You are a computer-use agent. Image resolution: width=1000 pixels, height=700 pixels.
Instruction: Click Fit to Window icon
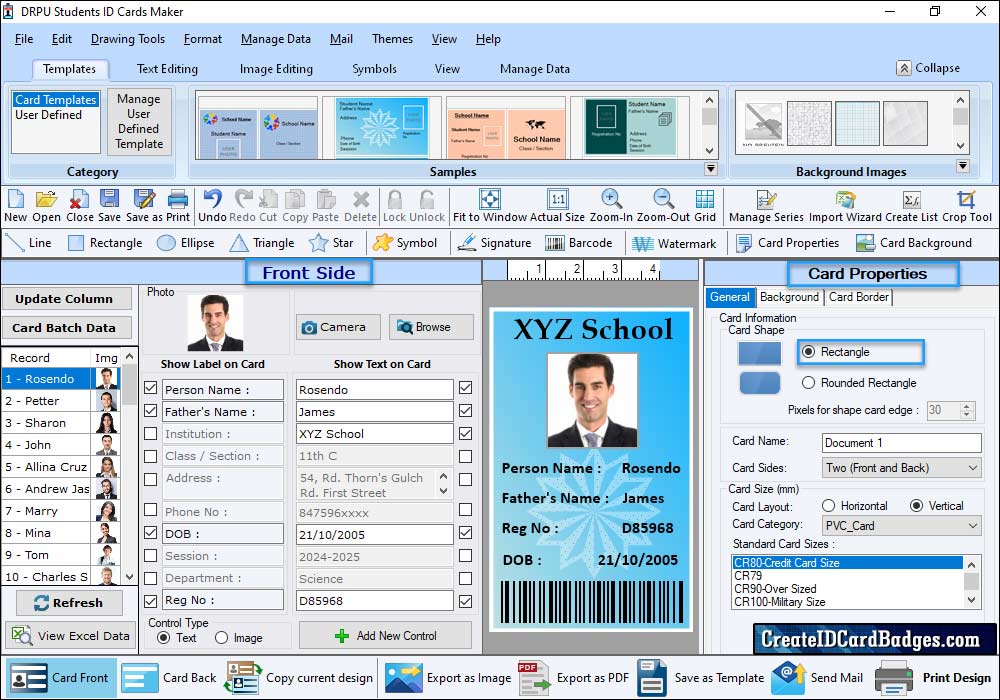[490, 199]
